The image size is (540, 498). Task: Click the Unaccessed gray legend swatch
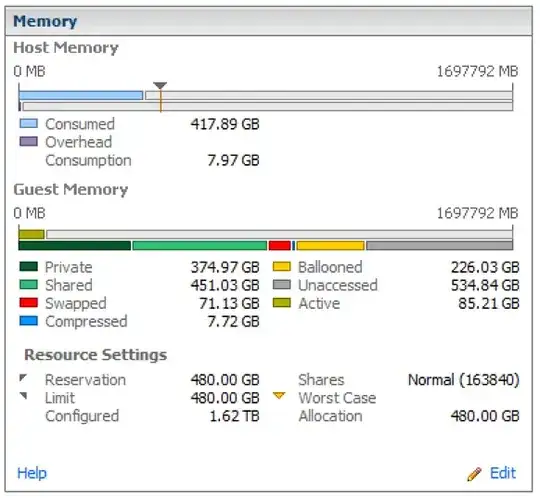(282, 285)
